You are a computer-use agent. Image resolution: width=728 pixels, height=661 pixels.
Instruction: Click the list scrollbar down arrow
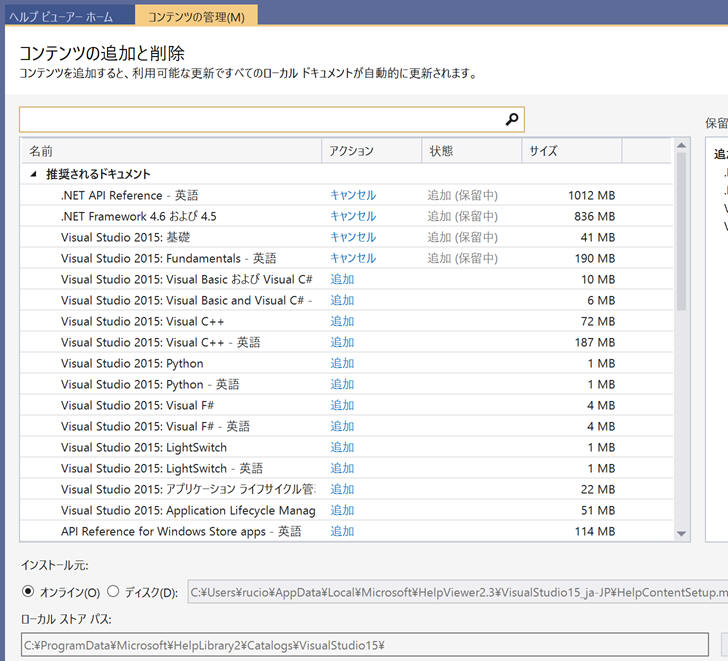pyautogui.click(x=681, y=534)
